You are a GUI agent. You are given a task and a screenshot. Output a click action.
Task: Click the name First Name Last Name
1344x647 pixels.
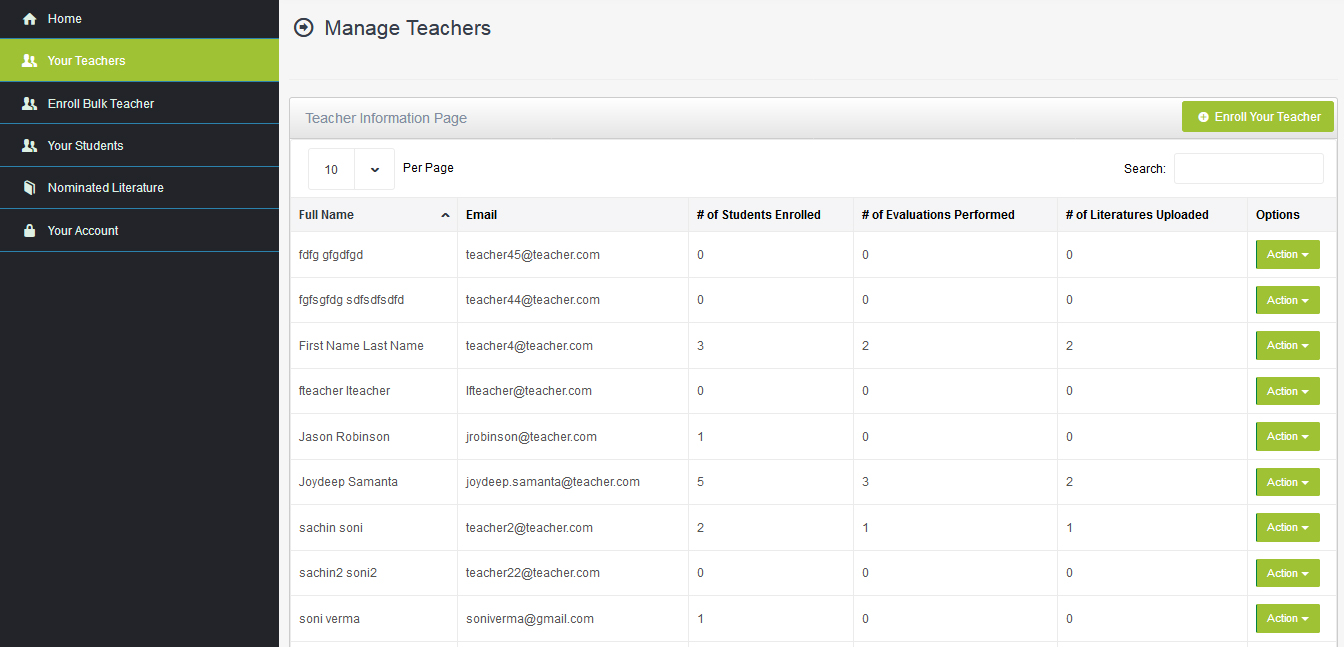361,346
